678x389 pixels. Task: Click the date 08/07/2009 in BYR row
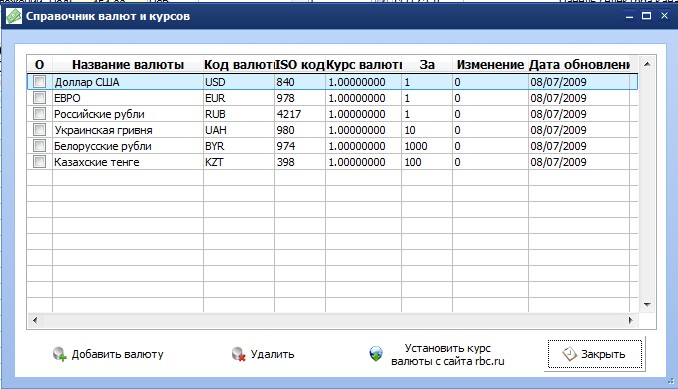(x=579, y=146)
